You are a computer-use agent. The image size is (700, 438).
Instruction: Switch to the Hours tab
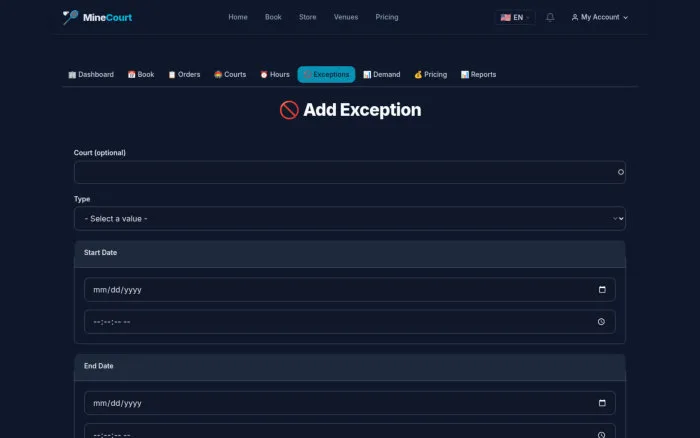(275, 75)
